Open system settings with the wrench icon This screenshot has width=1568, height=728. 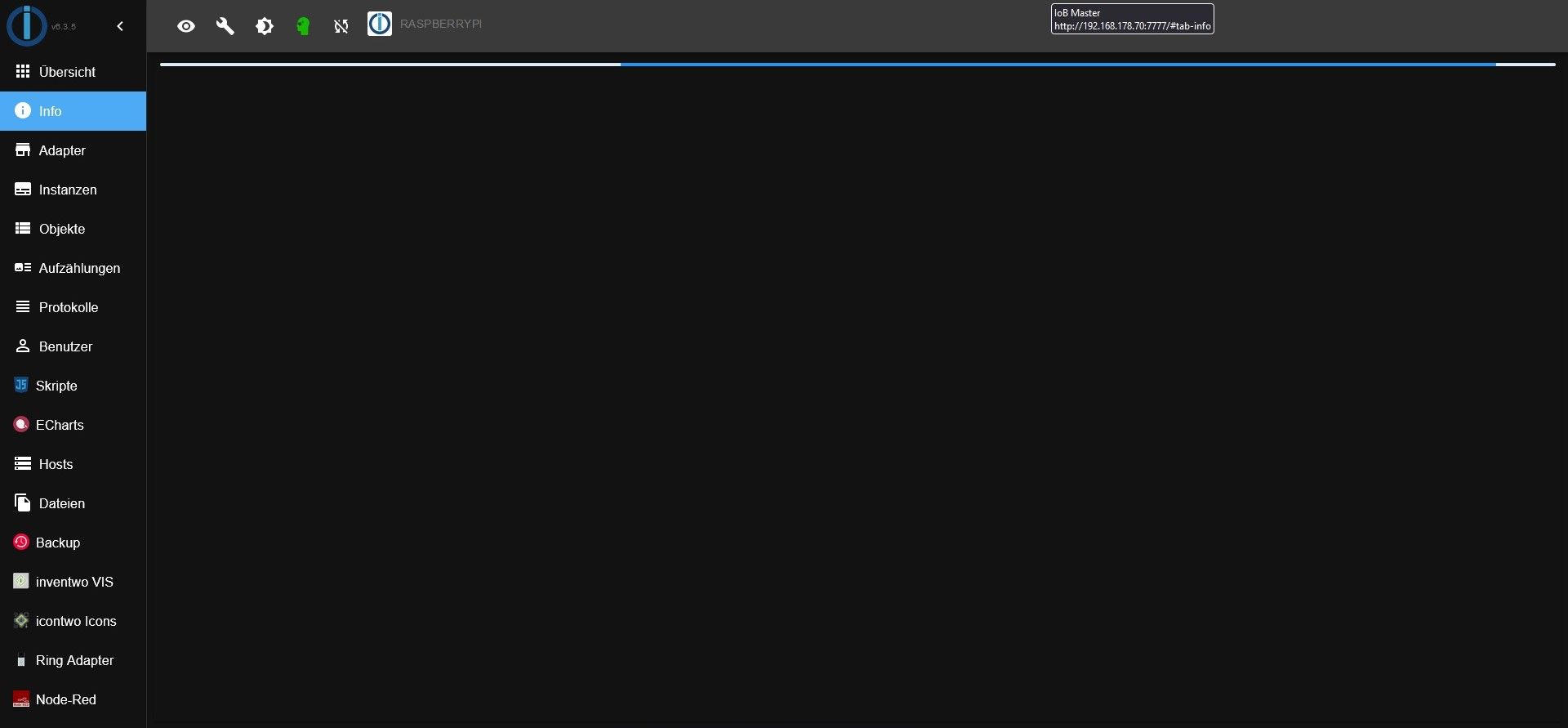225,26
